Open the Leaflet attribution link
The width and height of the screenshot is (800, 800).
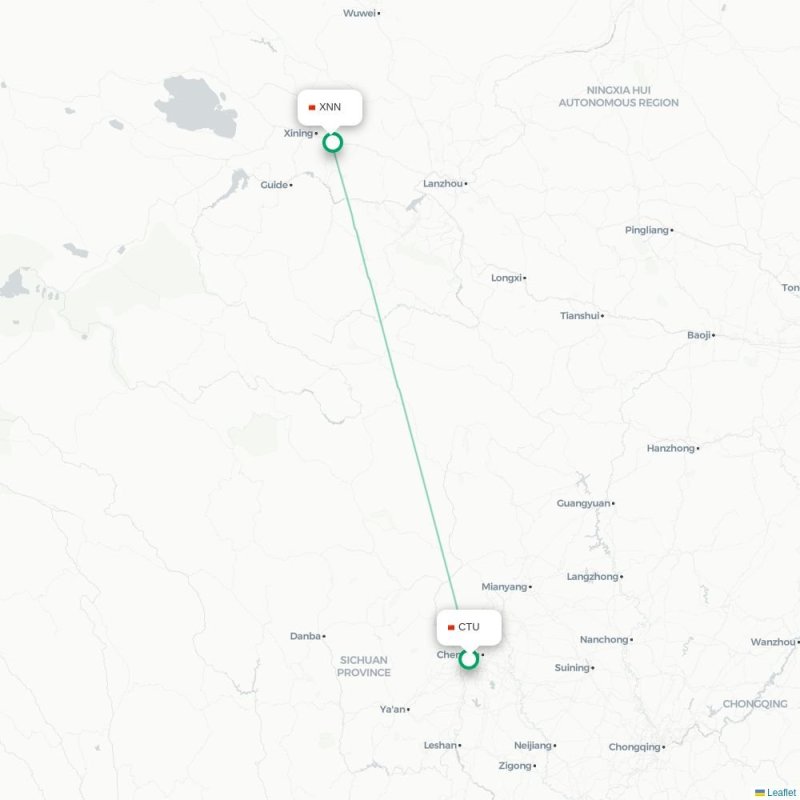(781, 792)
